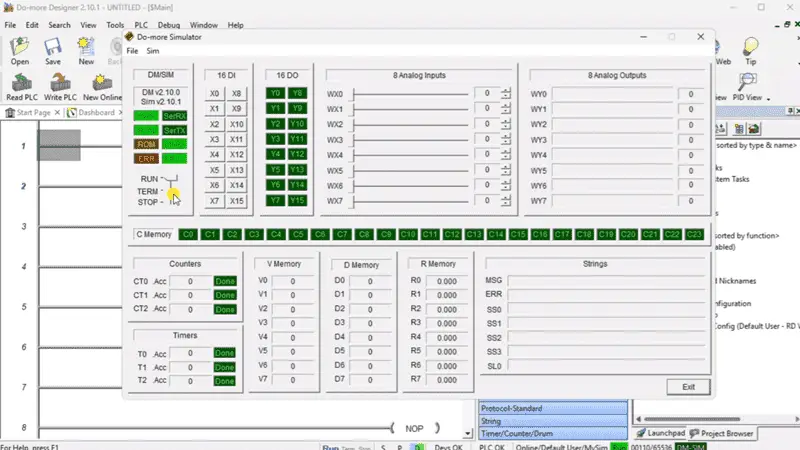The width and height of the screenshot is (800, 450).
Task: Click the CT1 accumulator value field
Action: pos(190,295)
